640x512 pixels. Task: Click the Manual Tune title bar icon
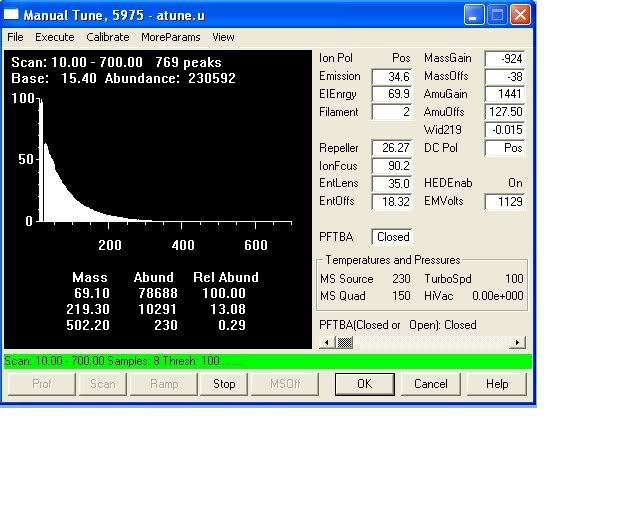coord(13,15)
